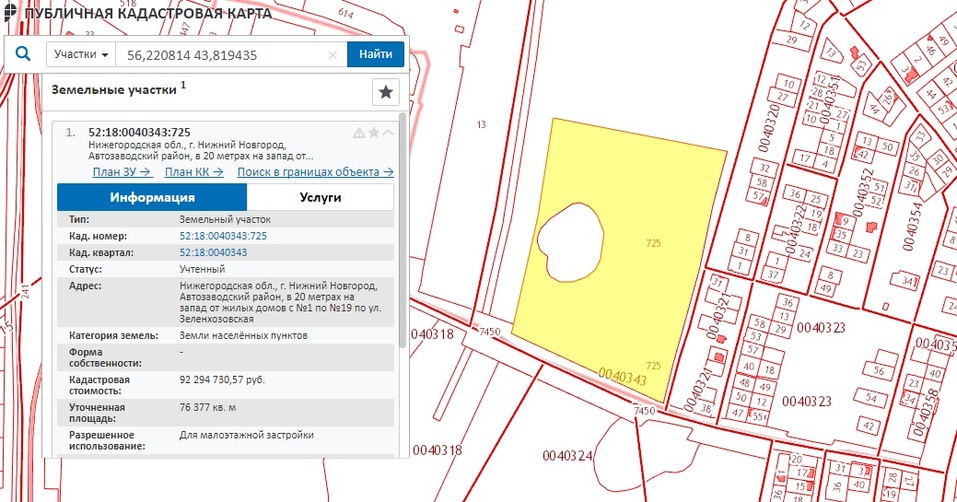Open the Участки search type dropdown
Screen dimensions: 957x502
[x=81, y=54]
